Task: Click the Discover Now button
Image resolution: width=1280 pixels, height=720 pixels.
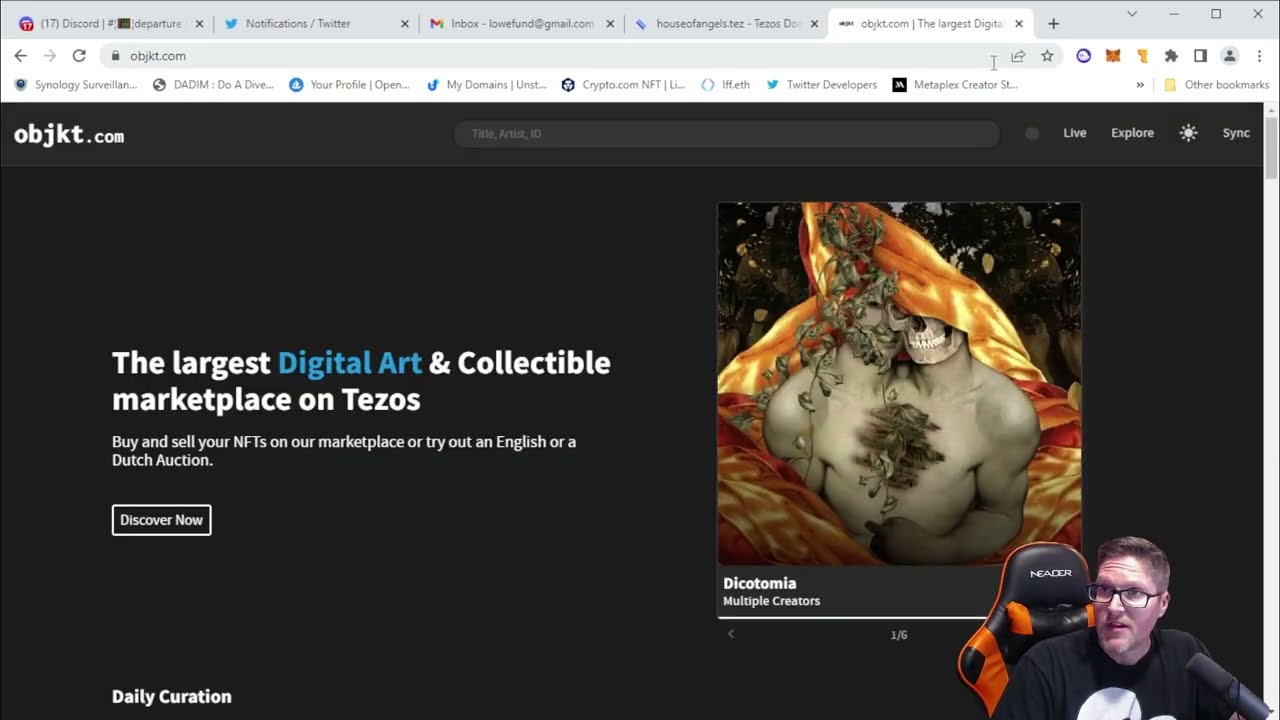Action: [x=161, y=520]
